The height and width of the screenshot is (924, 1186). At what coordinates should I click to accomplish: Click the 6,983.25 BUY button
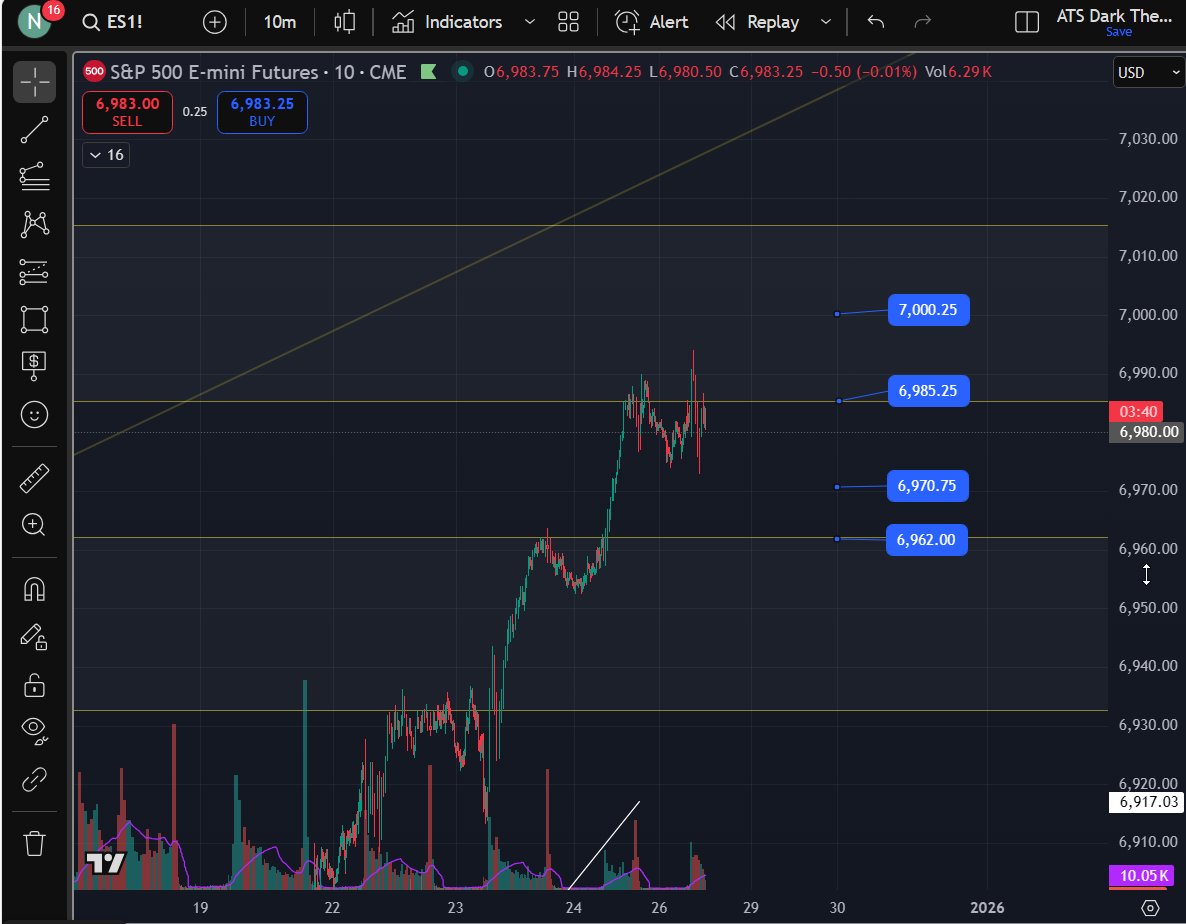pos(262,112)
